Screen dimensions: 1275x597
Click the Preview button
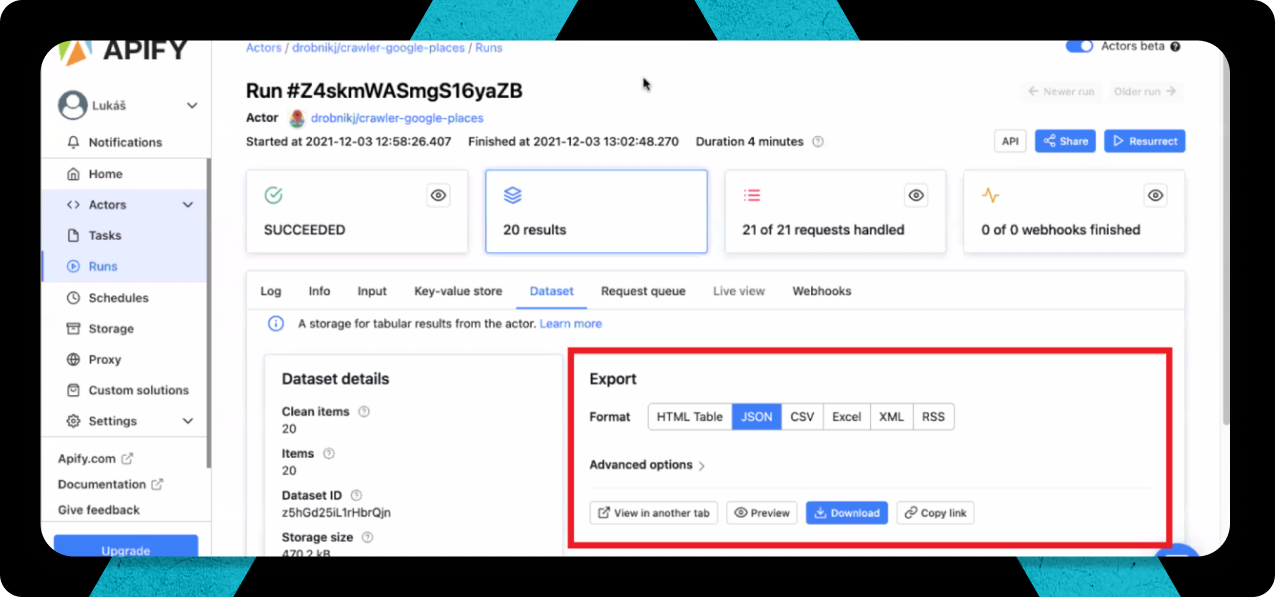coord(762,513)
